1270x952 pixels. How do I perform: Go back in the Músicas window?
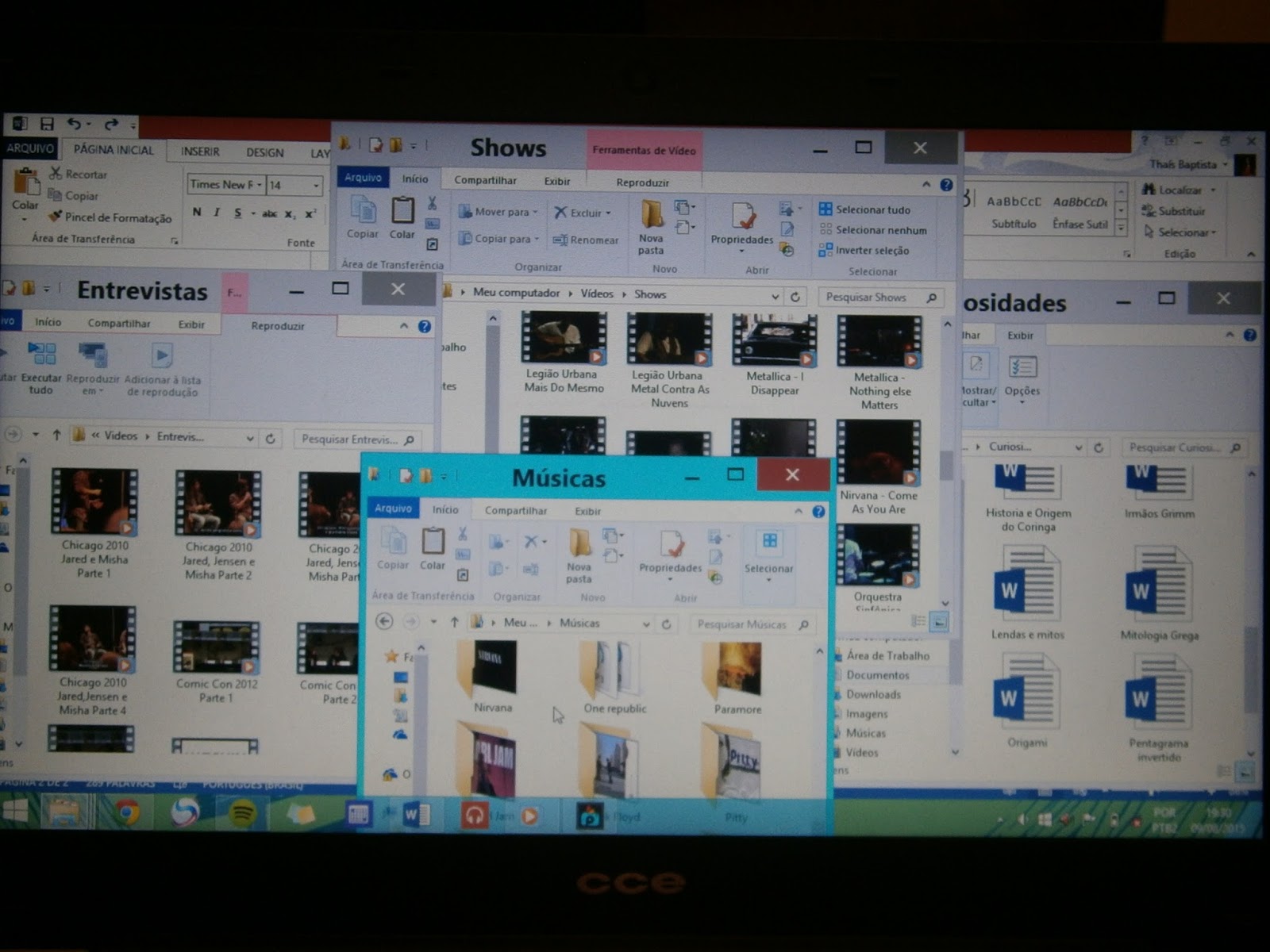click(x=384, y=622)
